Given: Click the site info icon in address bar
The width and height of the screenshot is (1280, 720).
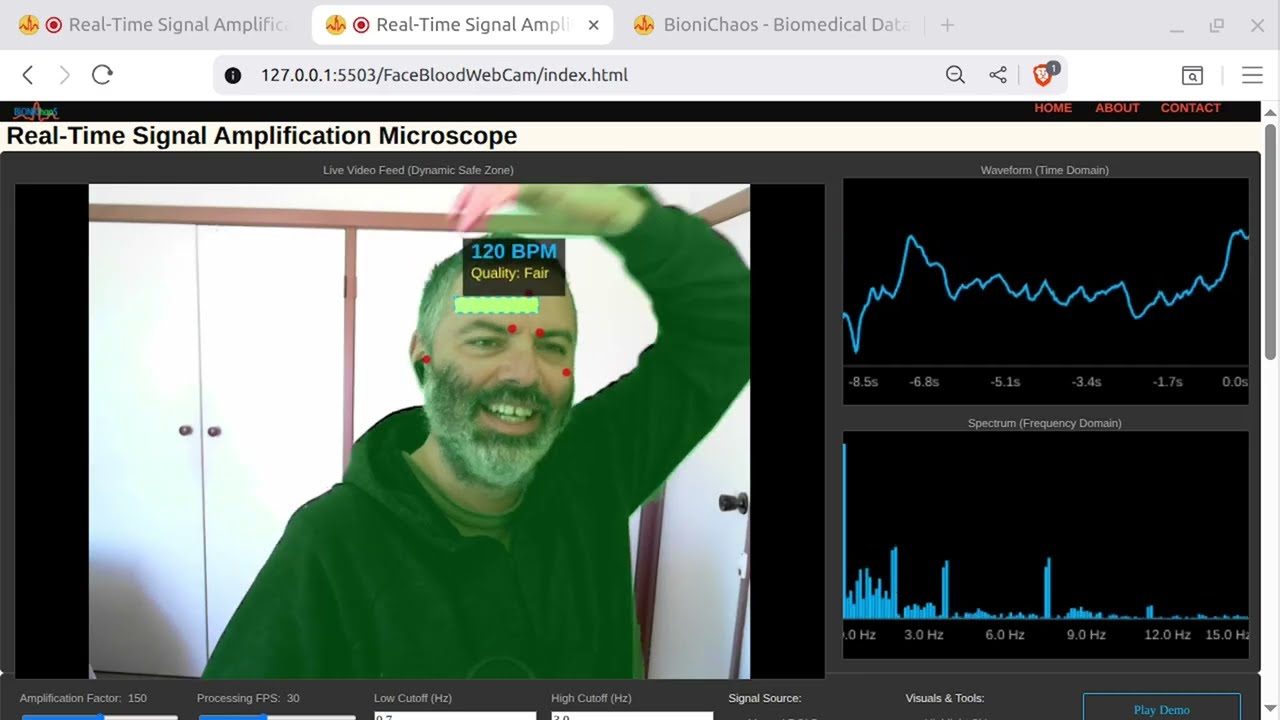Looking at the screenshot, I should coord(233,75).
